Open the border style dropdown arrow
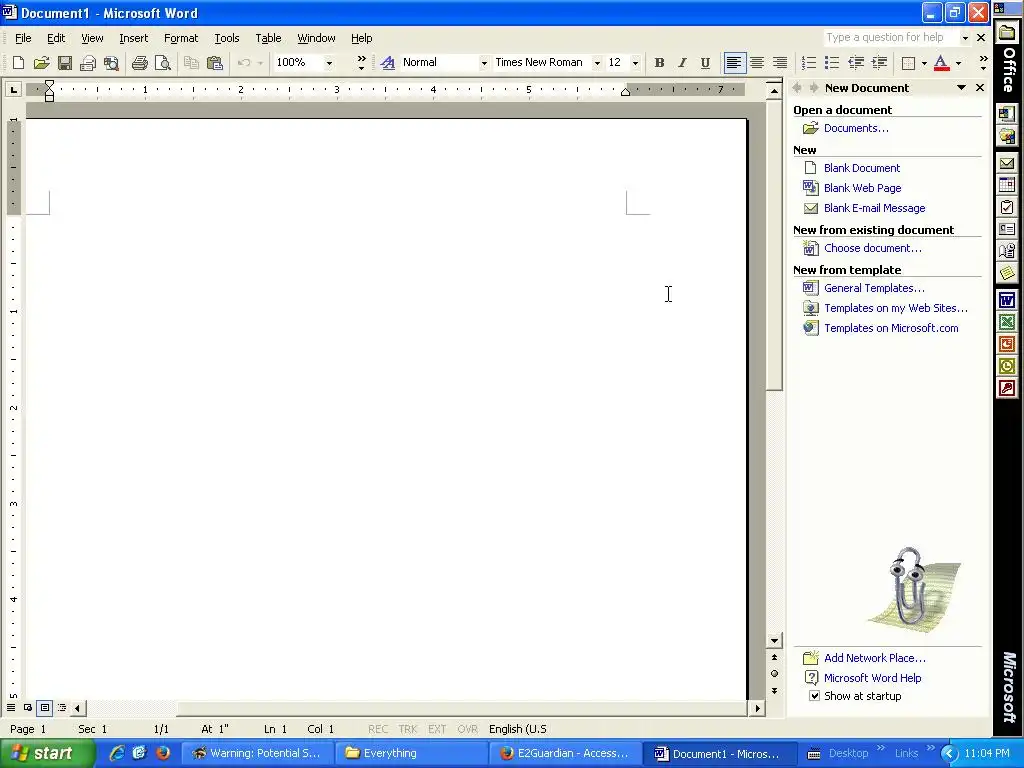 924,63
